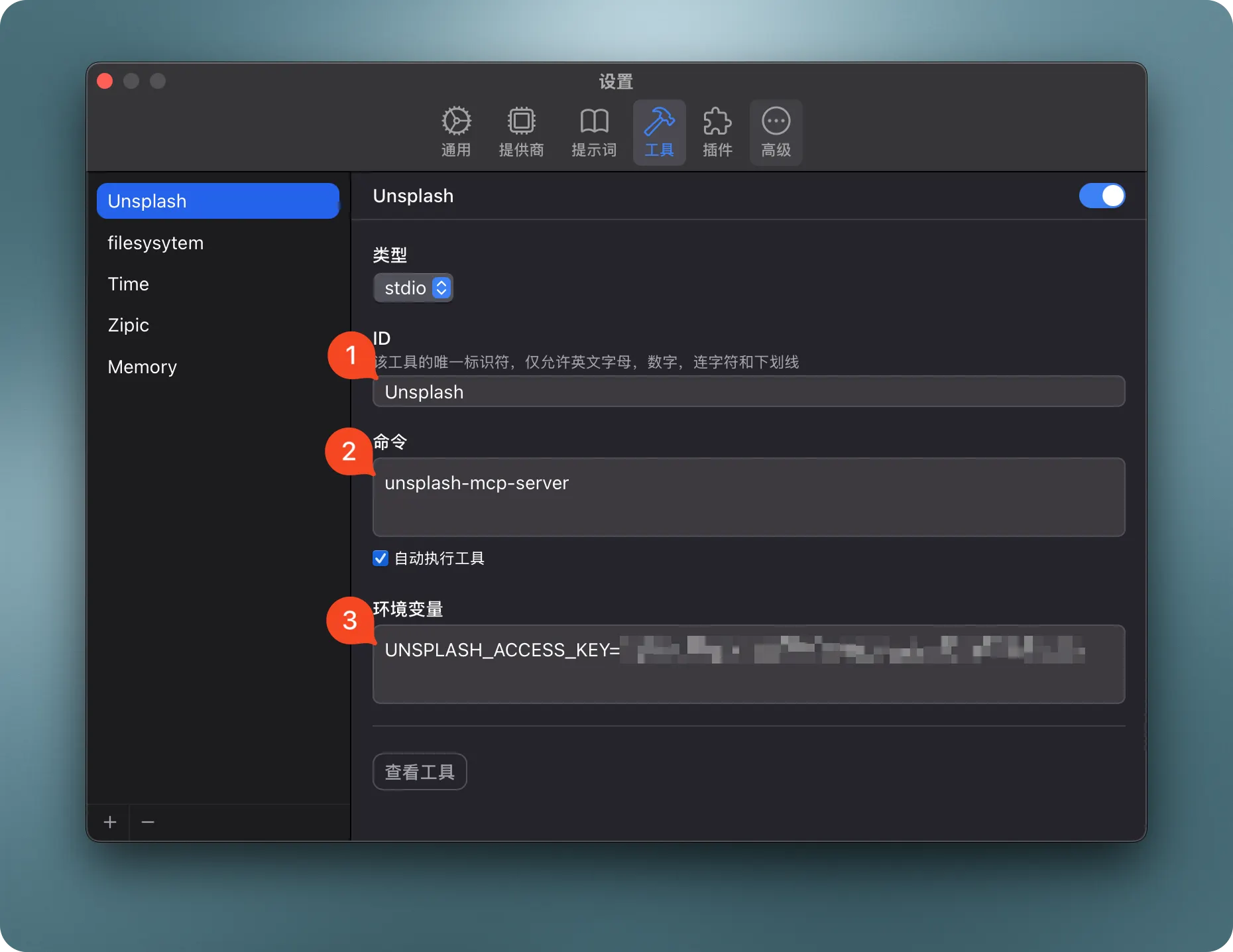The height and width of the screenshot is (952, 1233).
Task: Open the 提示词 prompts tab
Action: click(594, 133)
